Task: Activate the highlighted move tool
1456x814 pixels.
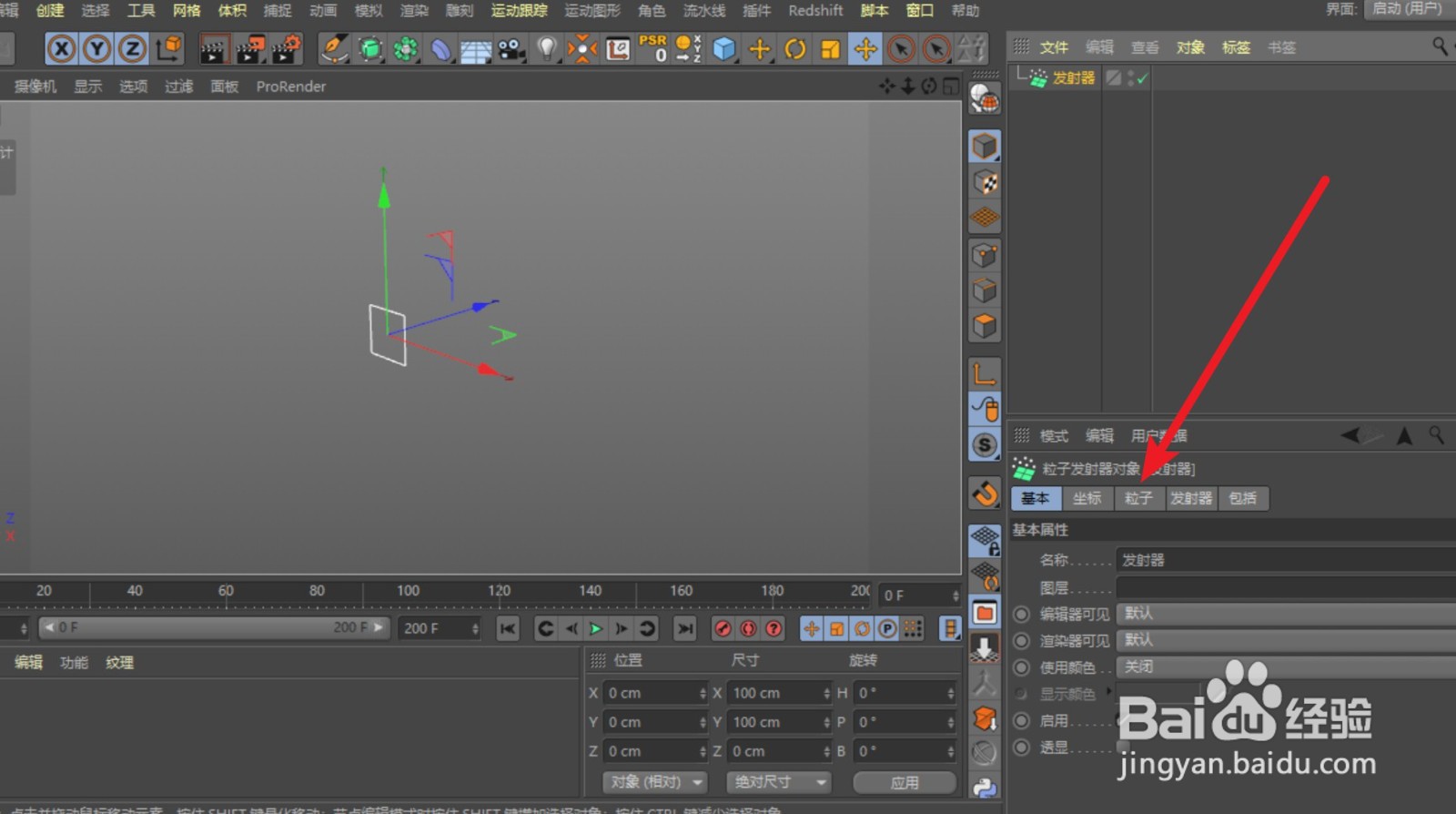Action: tap(865, 48)
